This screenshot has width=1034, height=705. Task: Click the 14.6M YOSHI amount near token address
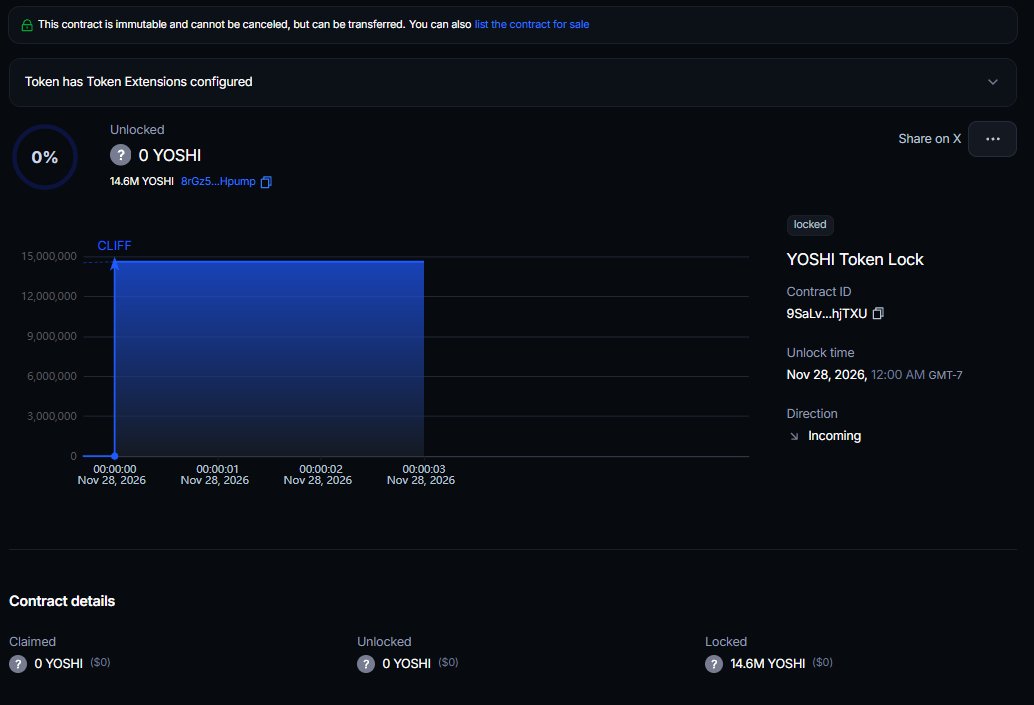pyautogui.click(x=142, y=181)
